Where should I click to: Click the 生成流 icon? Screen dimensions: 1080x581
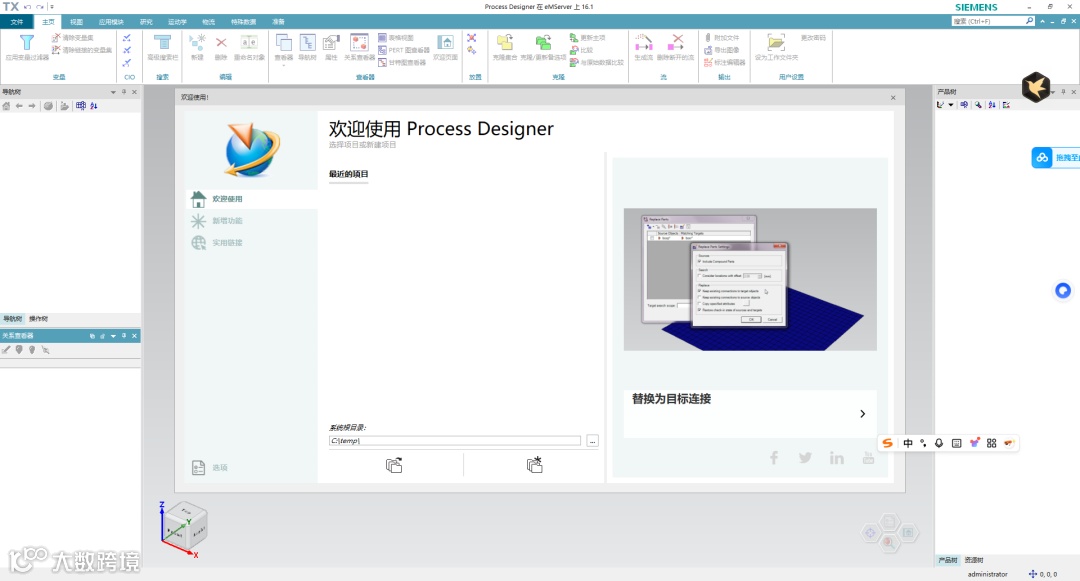(643, 43)
